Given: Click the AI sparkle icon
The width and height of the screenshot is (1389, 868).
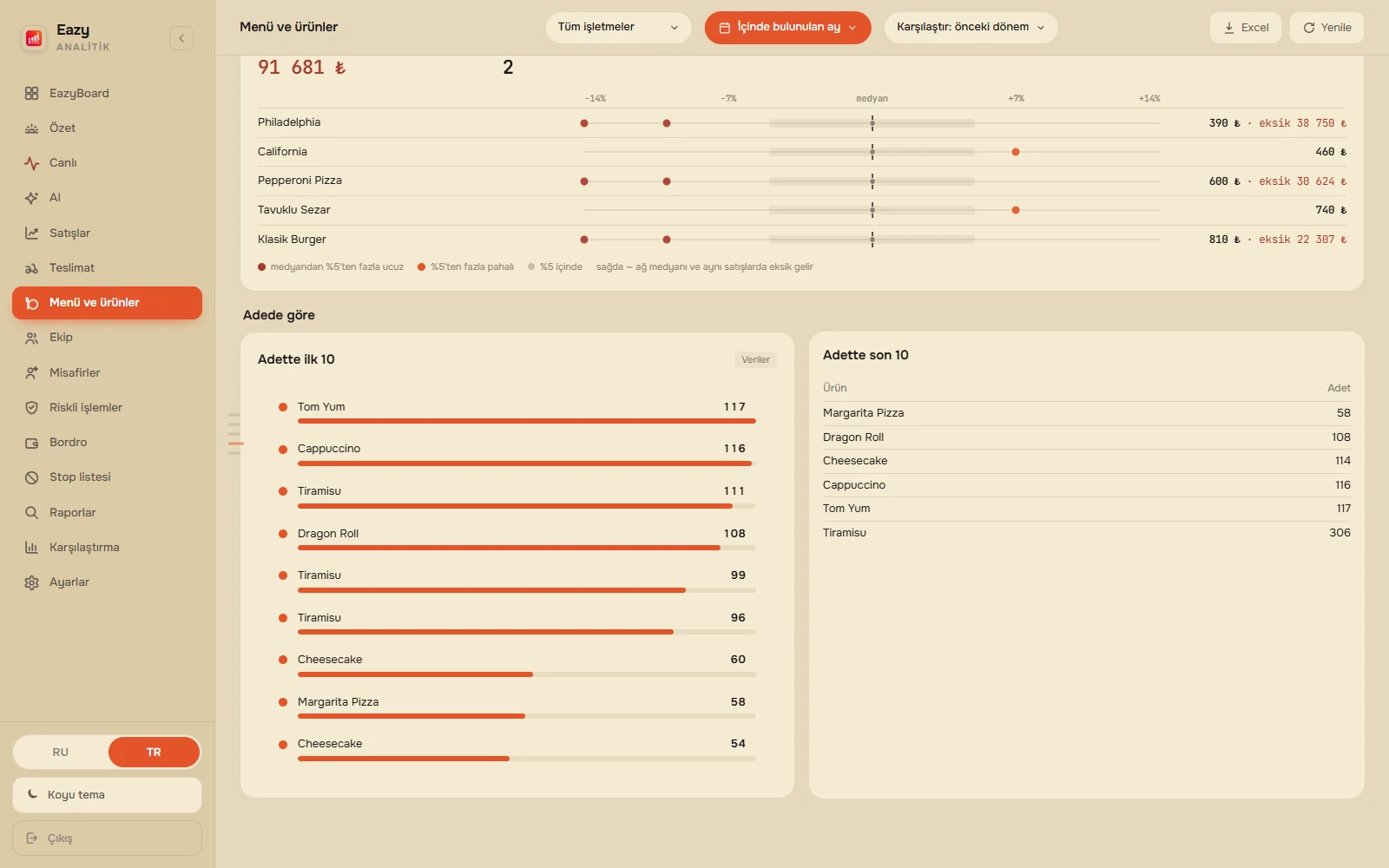Looking at the screenshot, I should 32,198.
